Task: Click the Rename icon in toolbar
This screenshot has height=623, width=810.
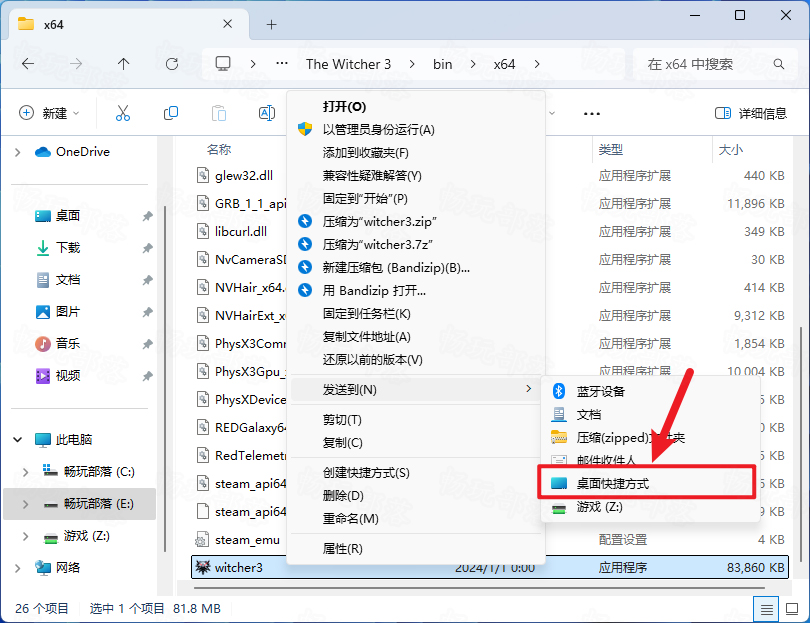Action: coord(267,113)
